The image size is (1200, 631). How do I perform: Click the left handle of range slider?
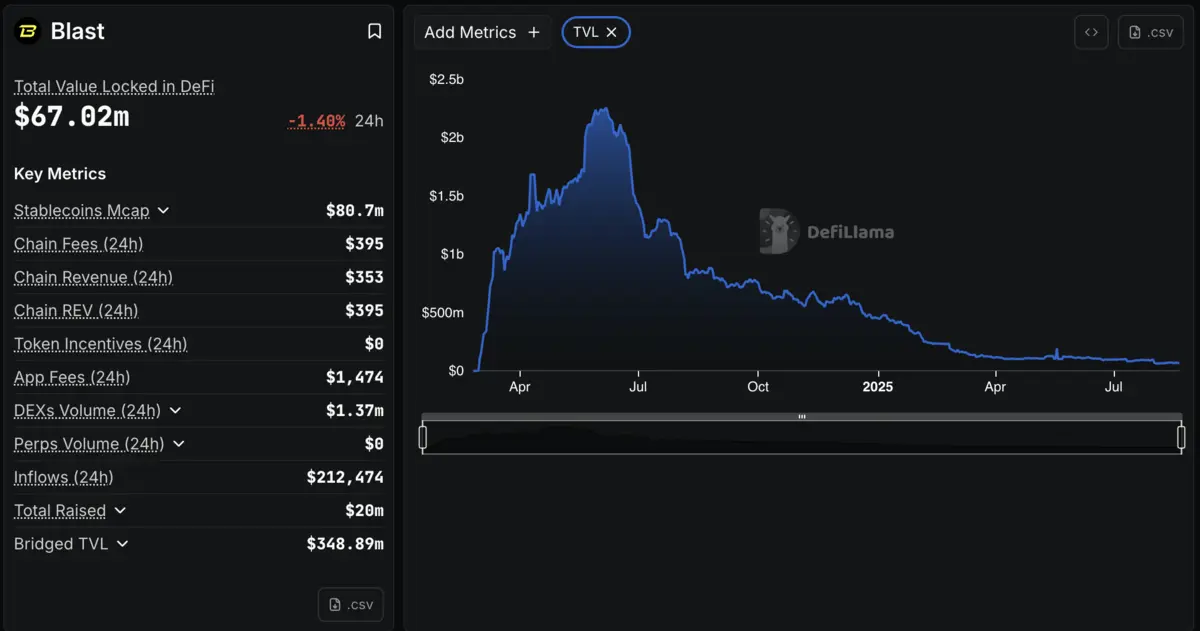423,437
